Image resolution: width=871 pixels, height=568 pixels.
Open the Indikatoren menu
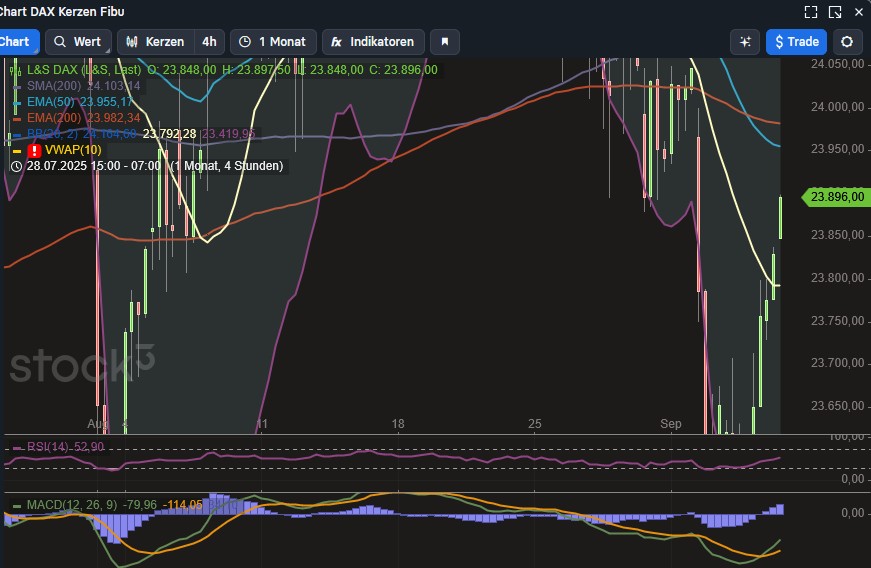[x=373, y=42]
